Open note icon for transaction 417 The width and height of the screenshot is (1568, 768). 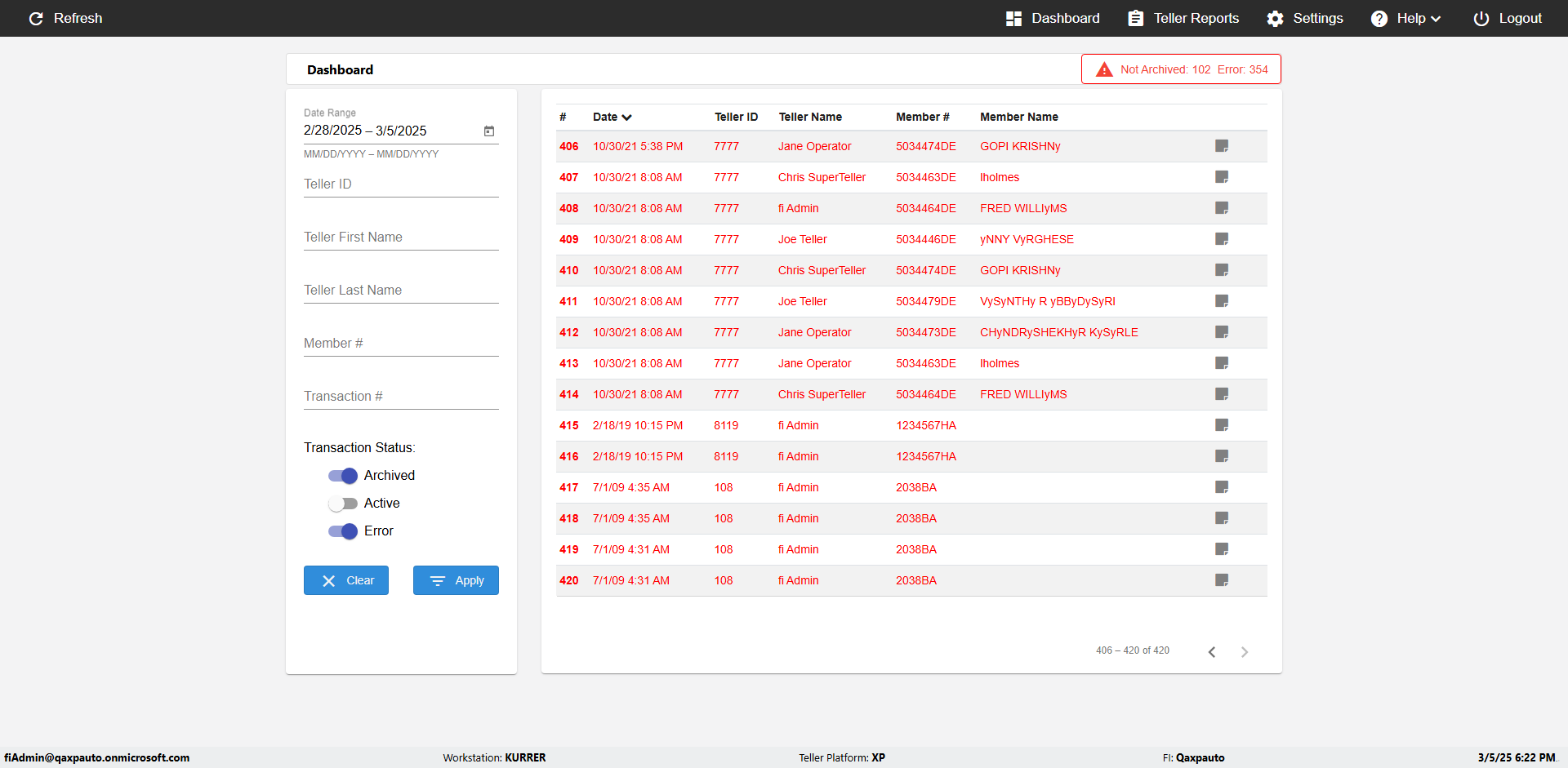point(1222,487)
